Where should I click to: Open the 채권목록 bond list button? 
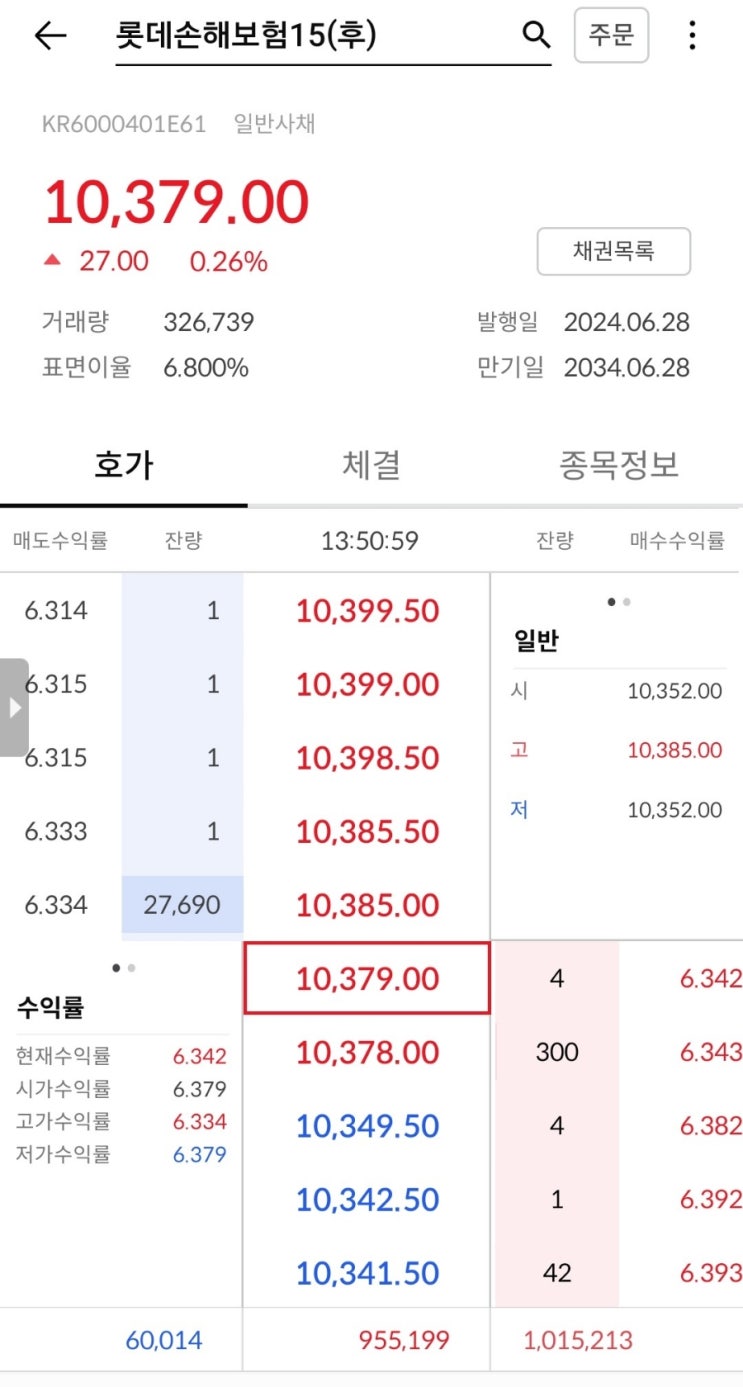click(x=613, y=251)
